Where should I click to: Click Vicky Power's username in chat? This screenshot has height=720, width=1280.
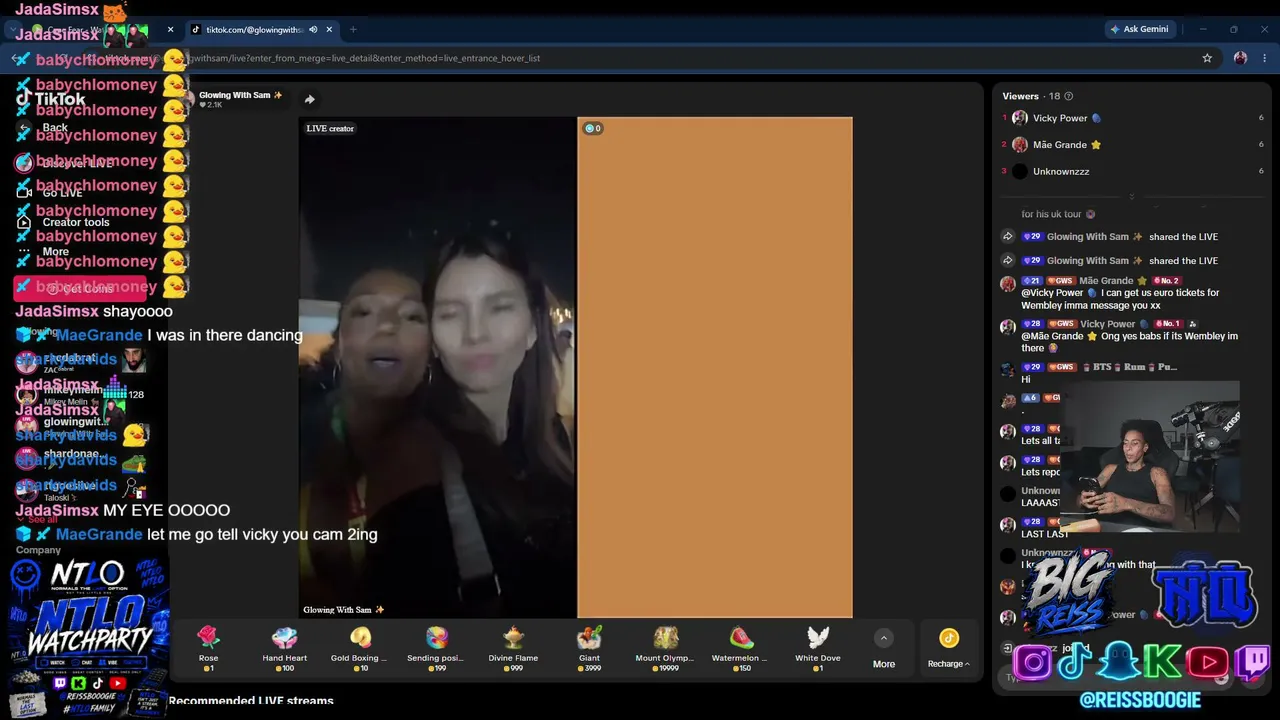point(1107,324)
